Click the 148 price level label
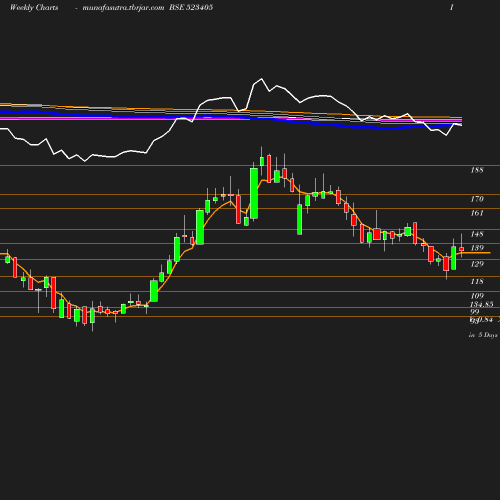The width and height of the screenshot is (500, 500). tap(477, 234)
